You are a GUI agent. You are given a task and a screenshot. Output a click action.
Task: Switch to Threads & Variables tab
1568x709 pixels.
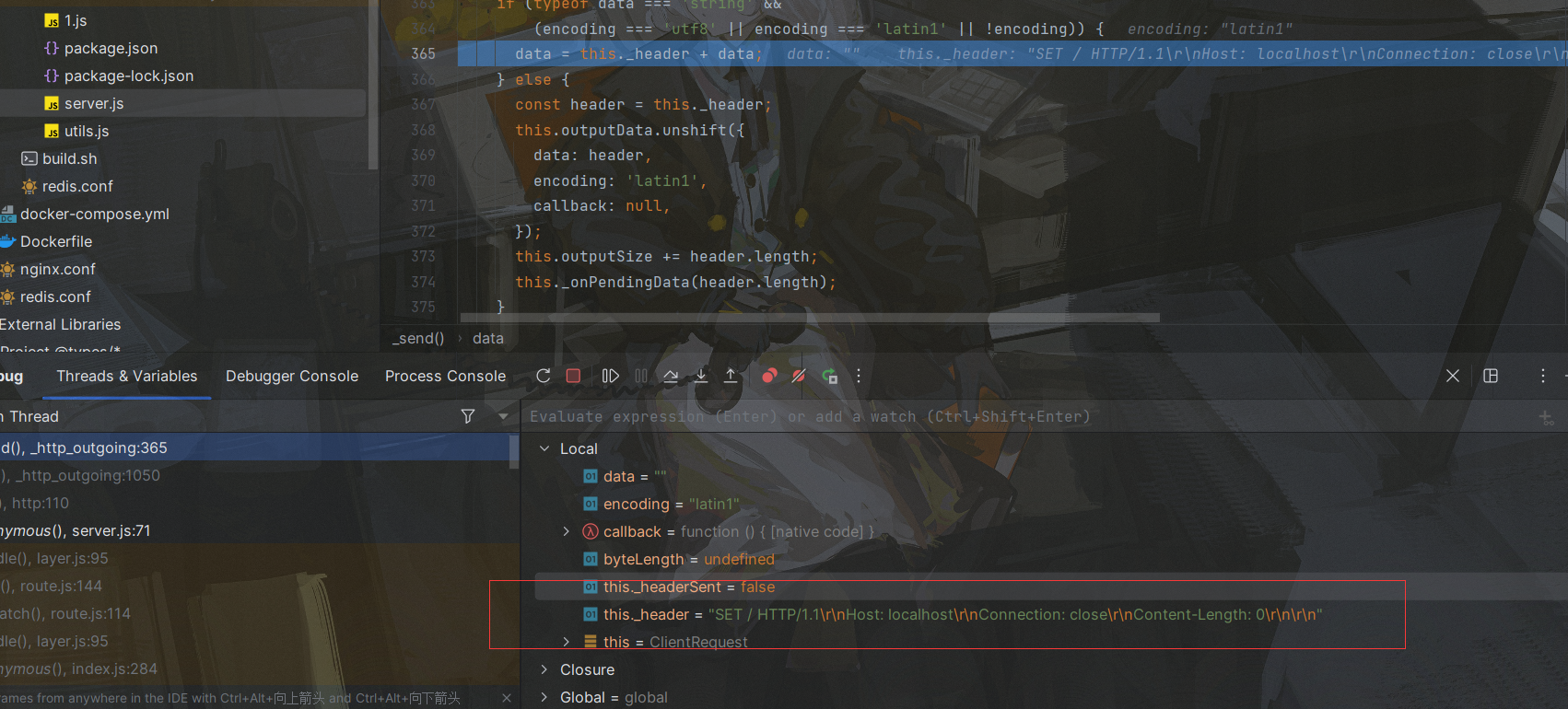point(127,376)
